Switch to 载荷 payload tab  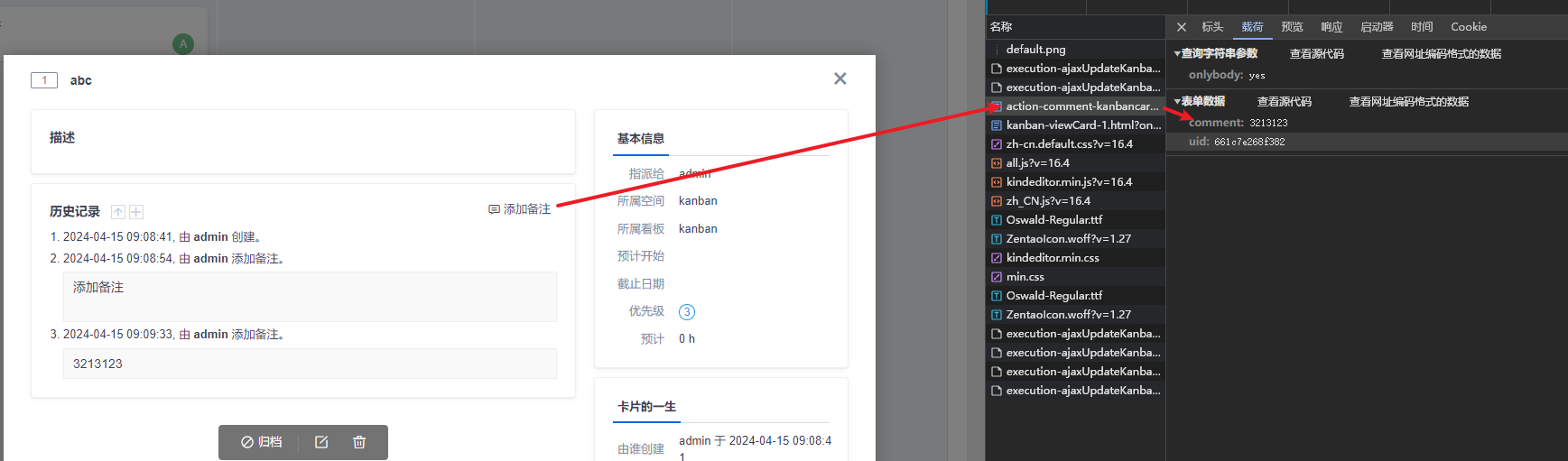(x=1252, y=27)
